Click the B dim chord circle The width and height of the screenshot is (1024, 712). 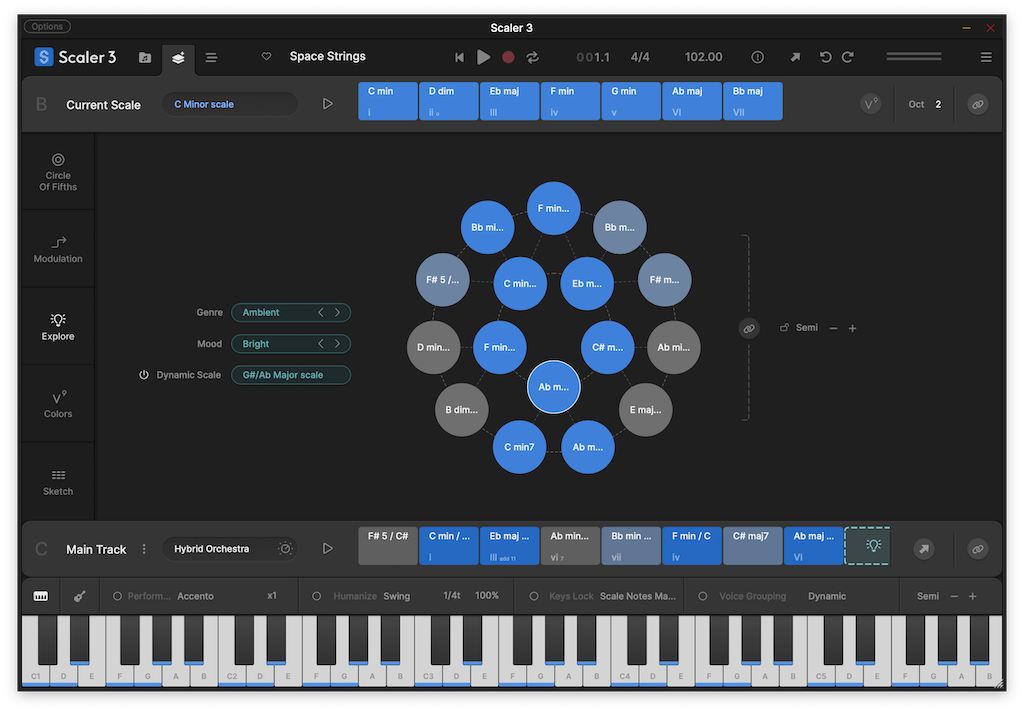[x=462, y=410]
